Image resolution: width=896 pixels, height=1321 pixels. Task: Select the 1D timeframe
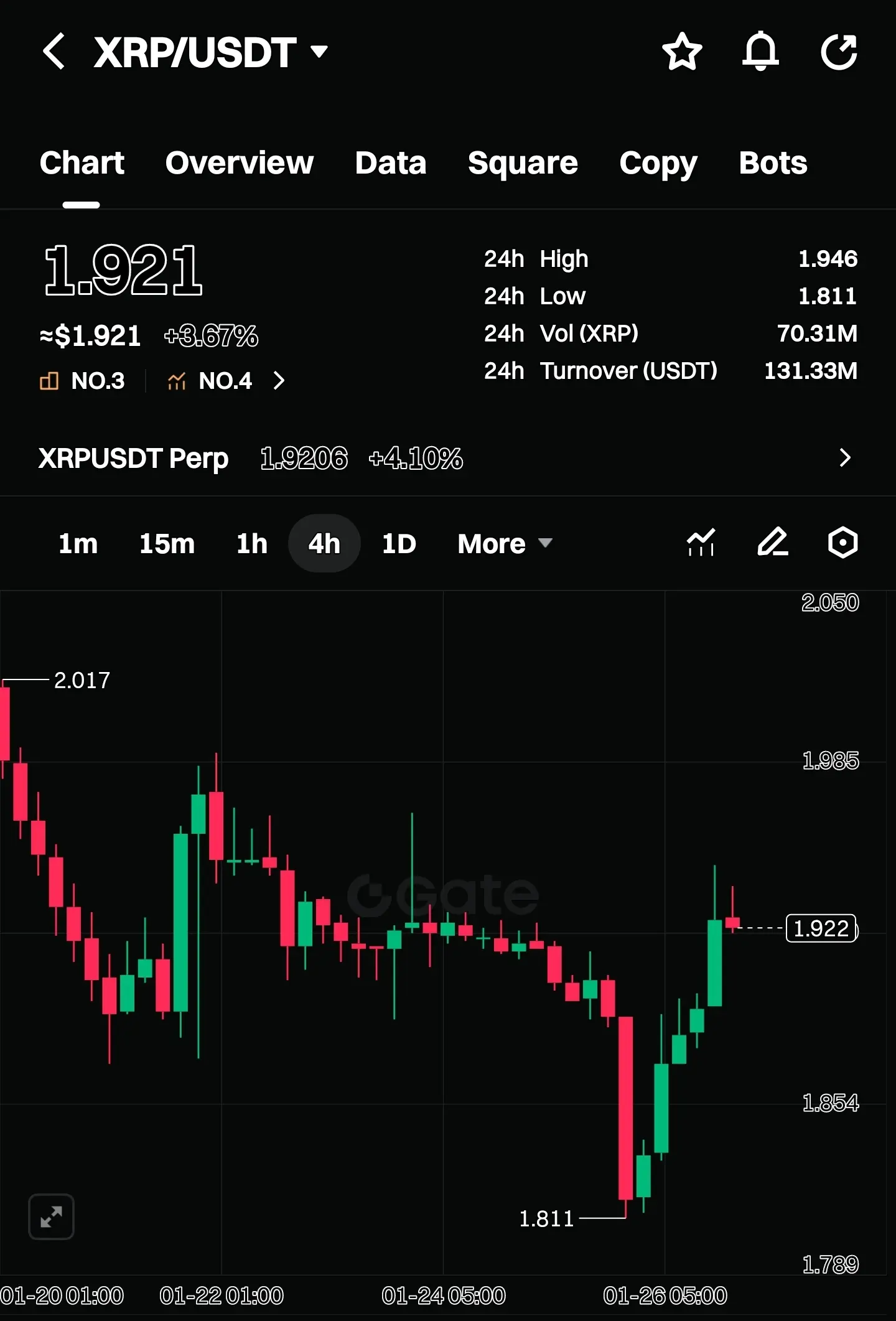(x=399, y=544)
